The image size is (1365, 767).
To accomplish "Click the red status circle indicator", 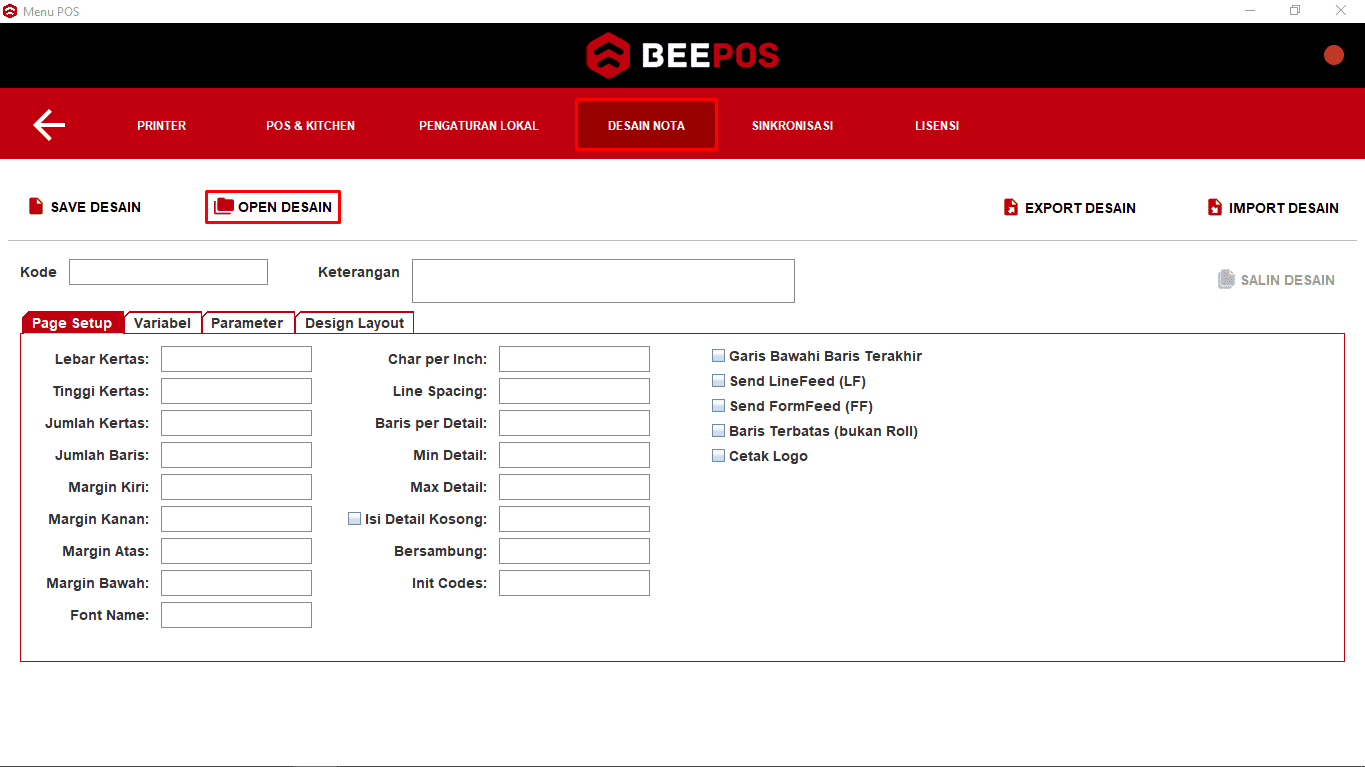I will coord(1334,56).
